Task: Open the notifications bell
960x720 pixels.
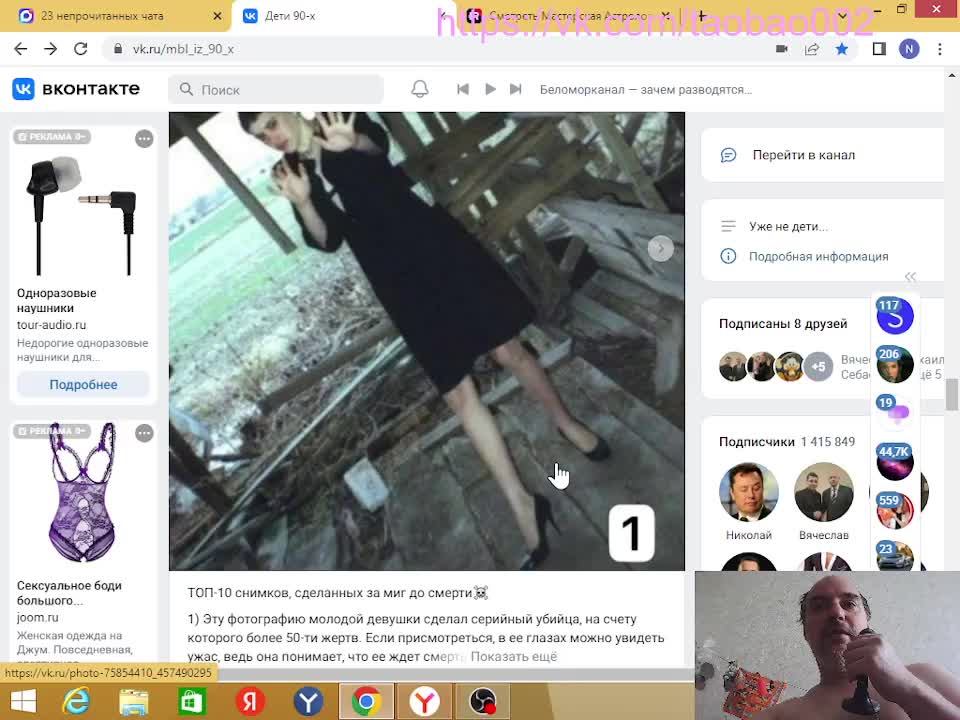Action: click(419, 89)
